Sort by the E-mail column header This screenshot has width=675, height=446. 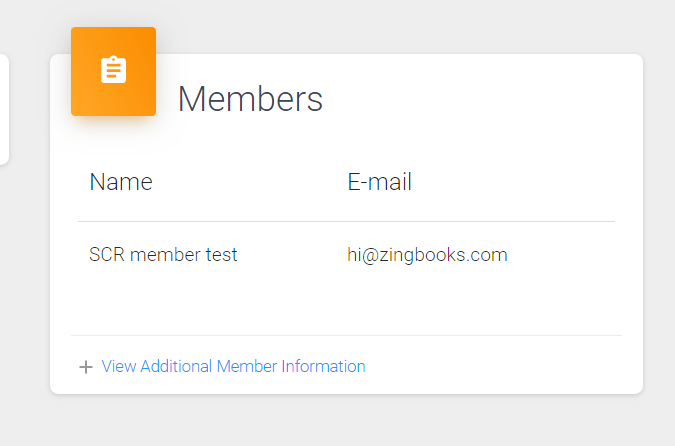[380, 182]
